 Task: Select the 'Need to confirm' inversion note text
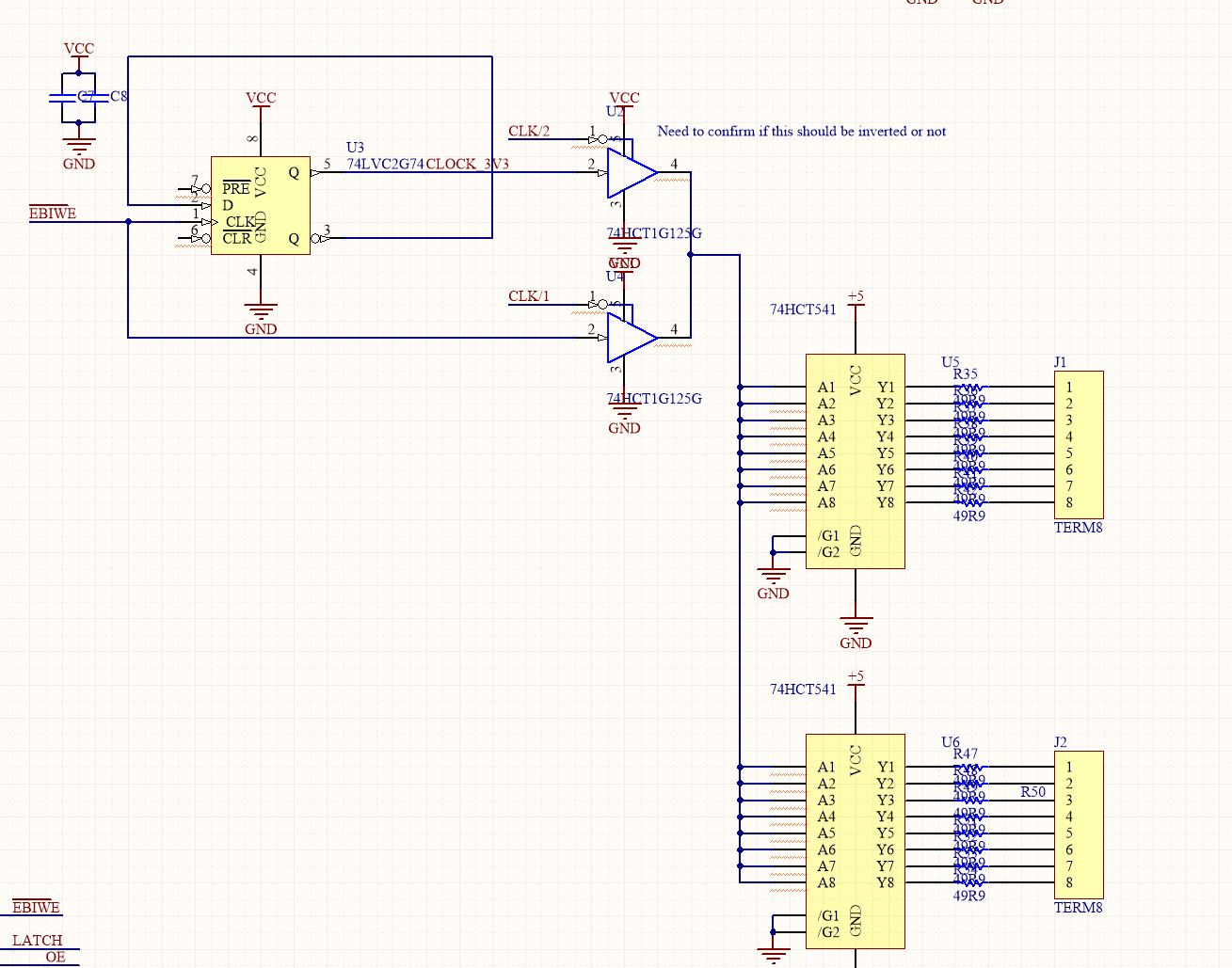coord(801,131)
